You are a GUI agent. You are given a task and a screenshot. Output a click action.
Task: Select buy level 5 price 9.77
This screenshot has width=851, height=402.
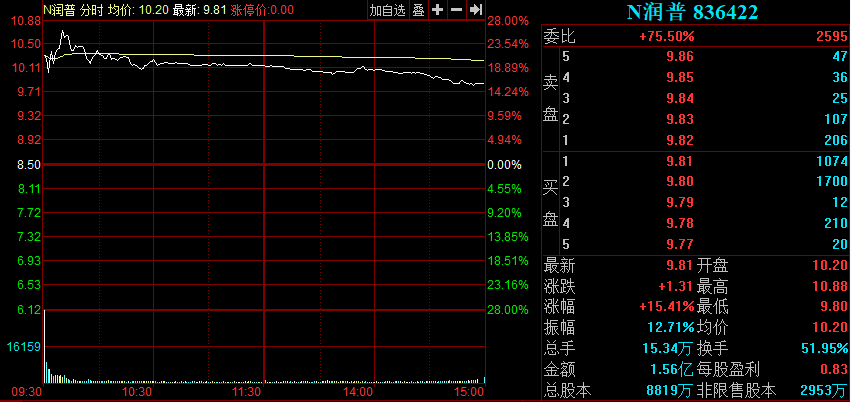click(682, 244)
